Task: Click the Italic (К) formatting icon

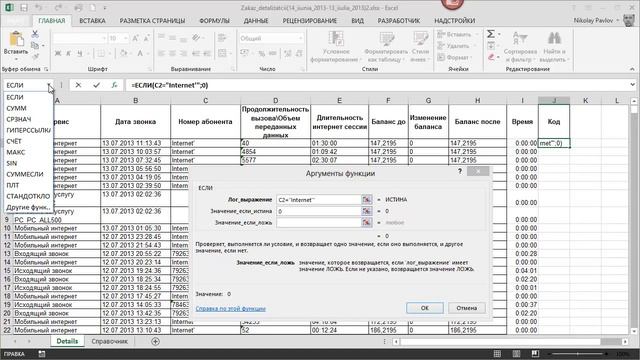Action: 69,53
